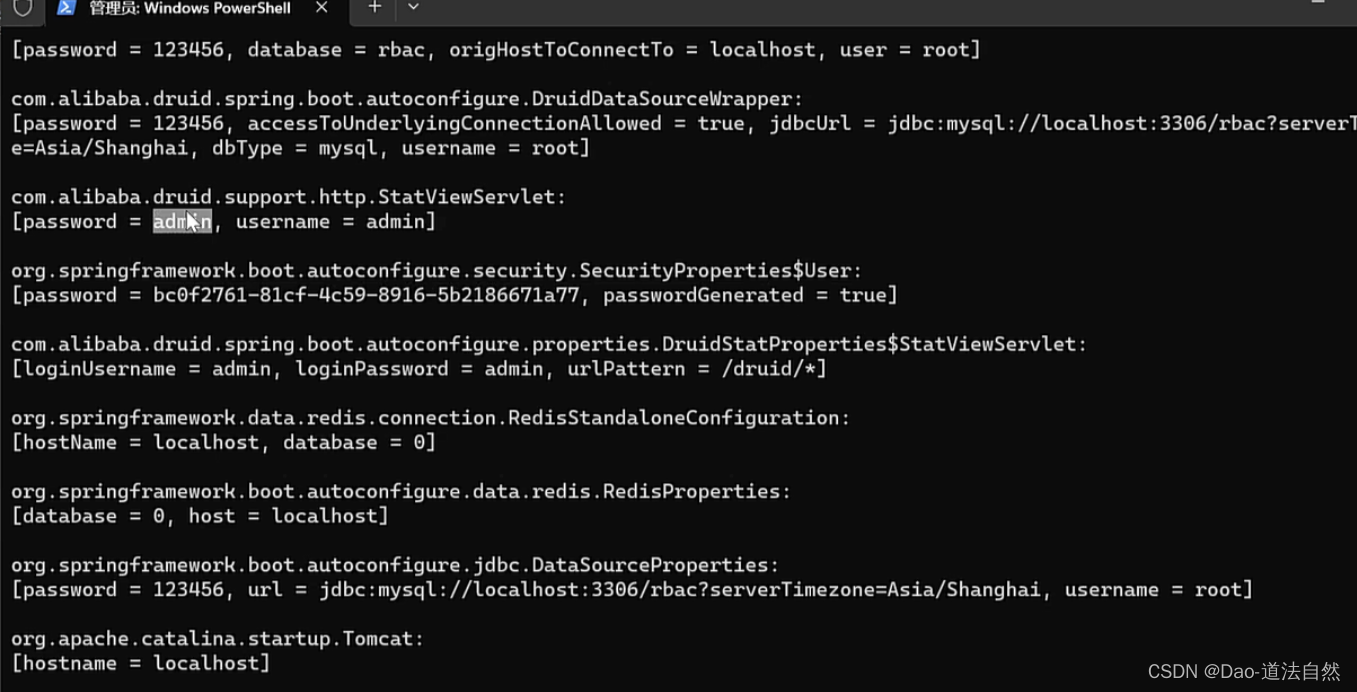This screenshot has height=692, width=1357.
Task: Expand the terminal profile selector arrow
Action: (x=413, y=8)
